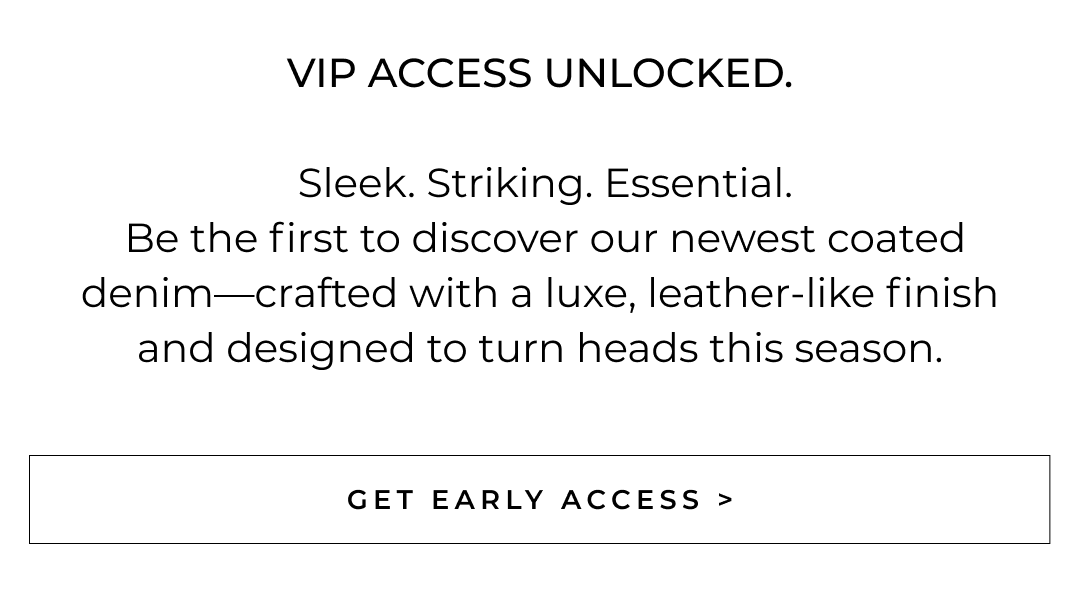The height and width of the screenshot is (589, 1080).
Task: Click the word "finish" ending the third line
Action: pyautogui.click(x=941, y=293)
